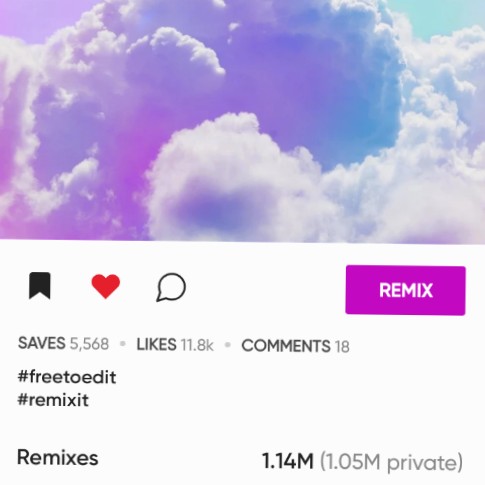The width and height of the screenshot is (485, 485).
Task: View the 5,568 saves count
Action: pyautogui.click(x=89, y=344)
